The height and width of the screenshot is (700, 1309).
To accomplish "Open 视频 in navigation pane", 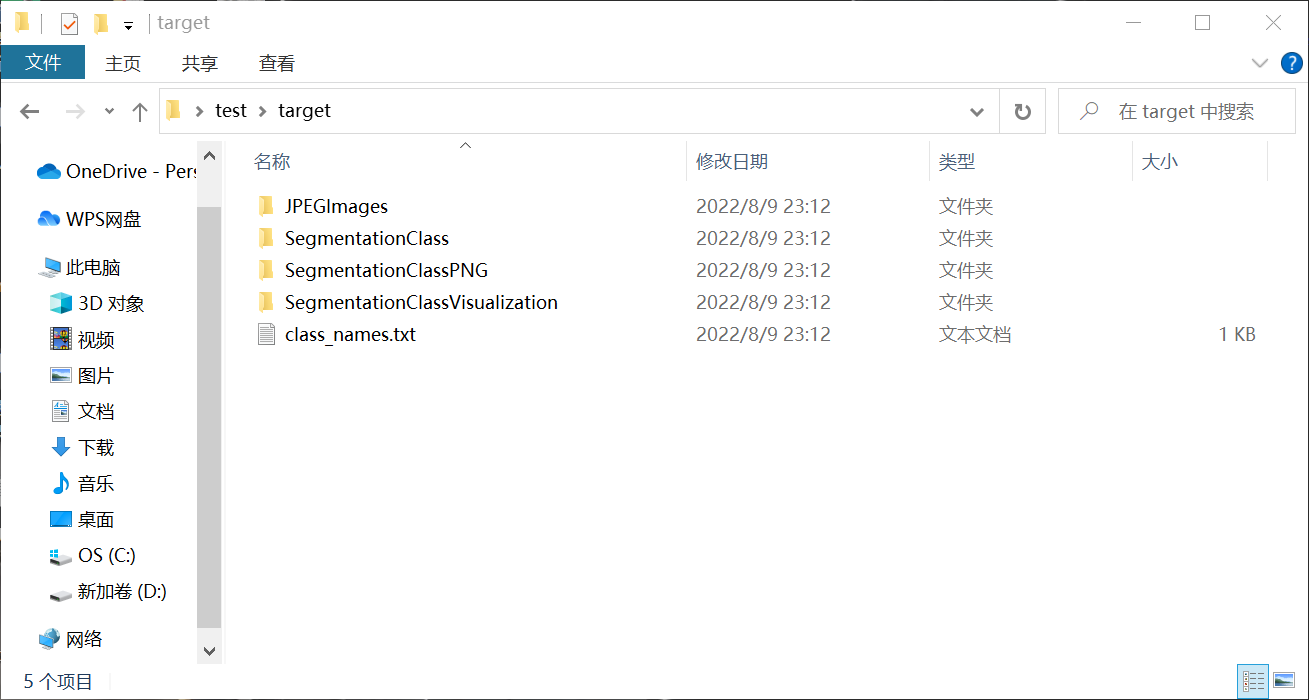I will point(82,339).
